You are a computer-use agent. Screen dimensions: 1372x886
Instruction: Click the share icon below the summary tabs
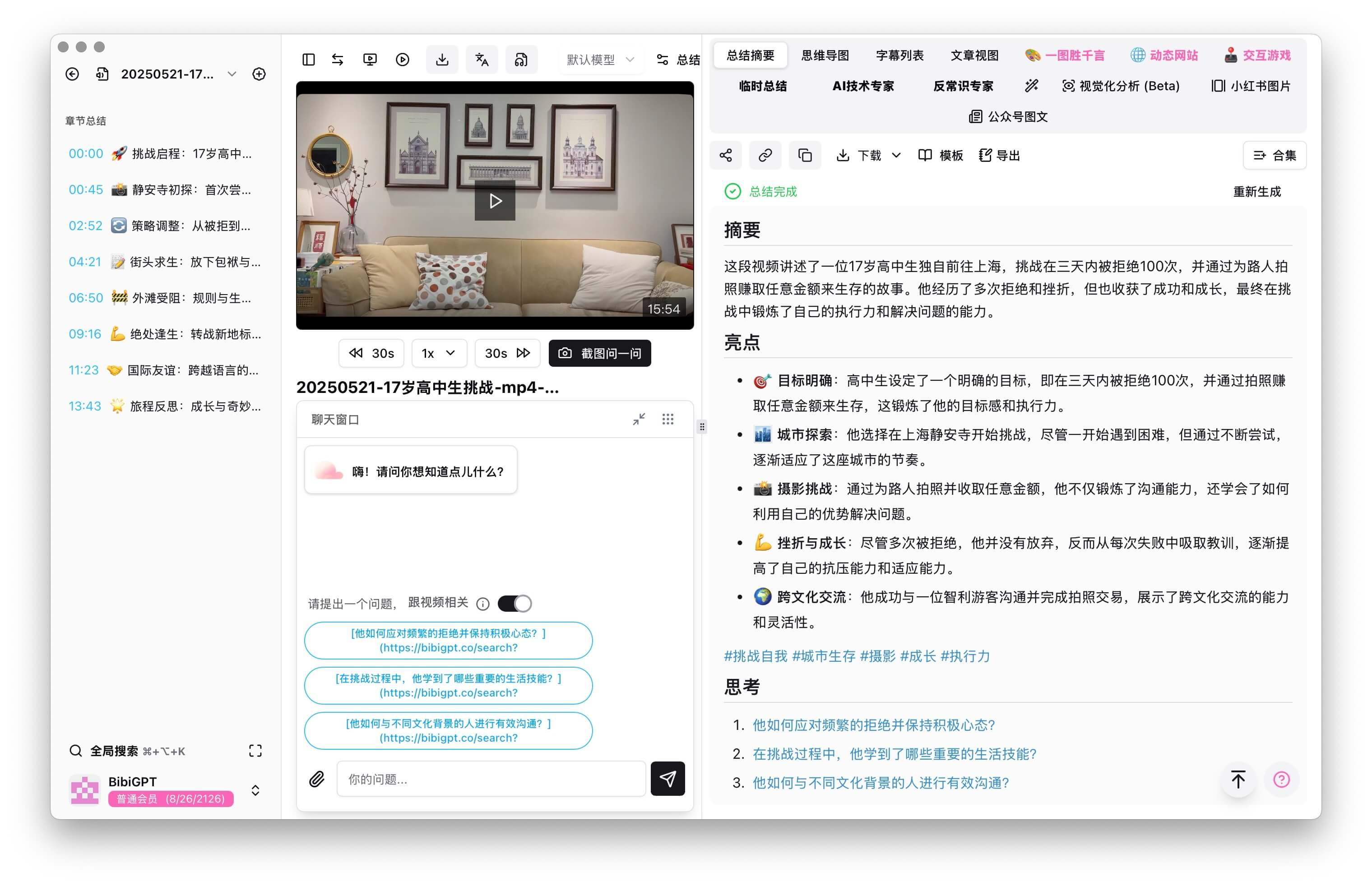tap(726, 155)
